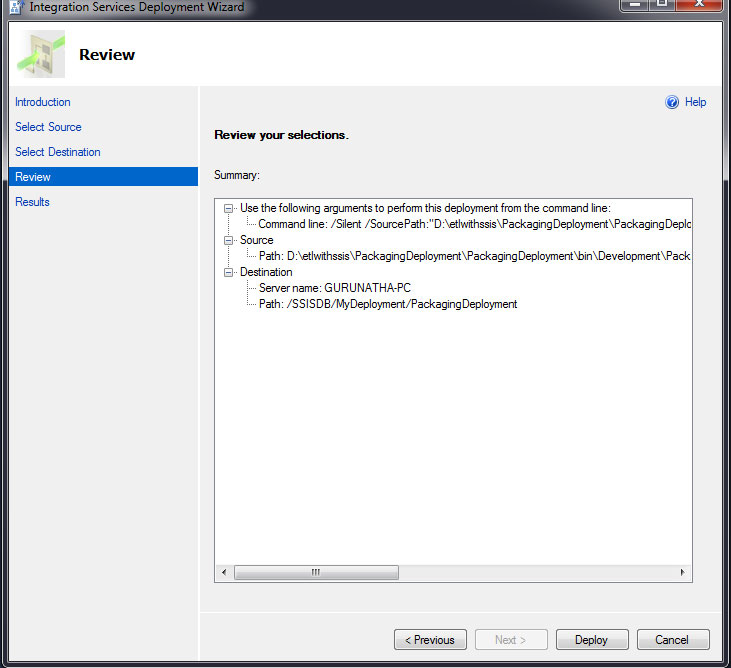Select the /SSISDB/MyDeployment path row
Viewport: 731px width, 668px height.
[388, 304]
